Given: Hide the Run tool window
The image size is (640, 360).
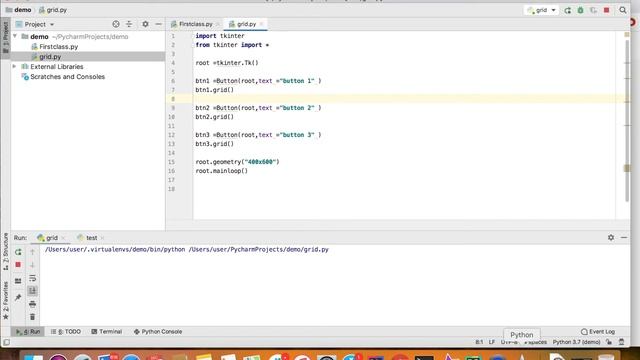Looking at the screenshot, I should [x=624, y=237].
